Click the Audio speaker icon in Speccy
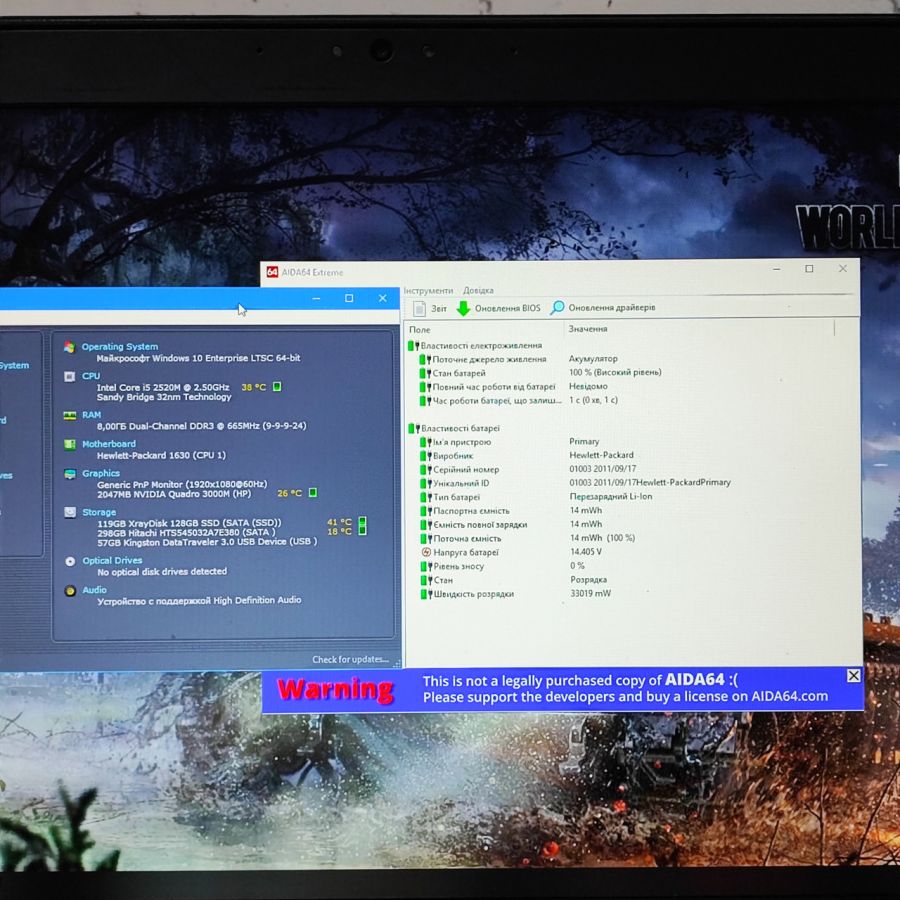 (x=70, y=591)
